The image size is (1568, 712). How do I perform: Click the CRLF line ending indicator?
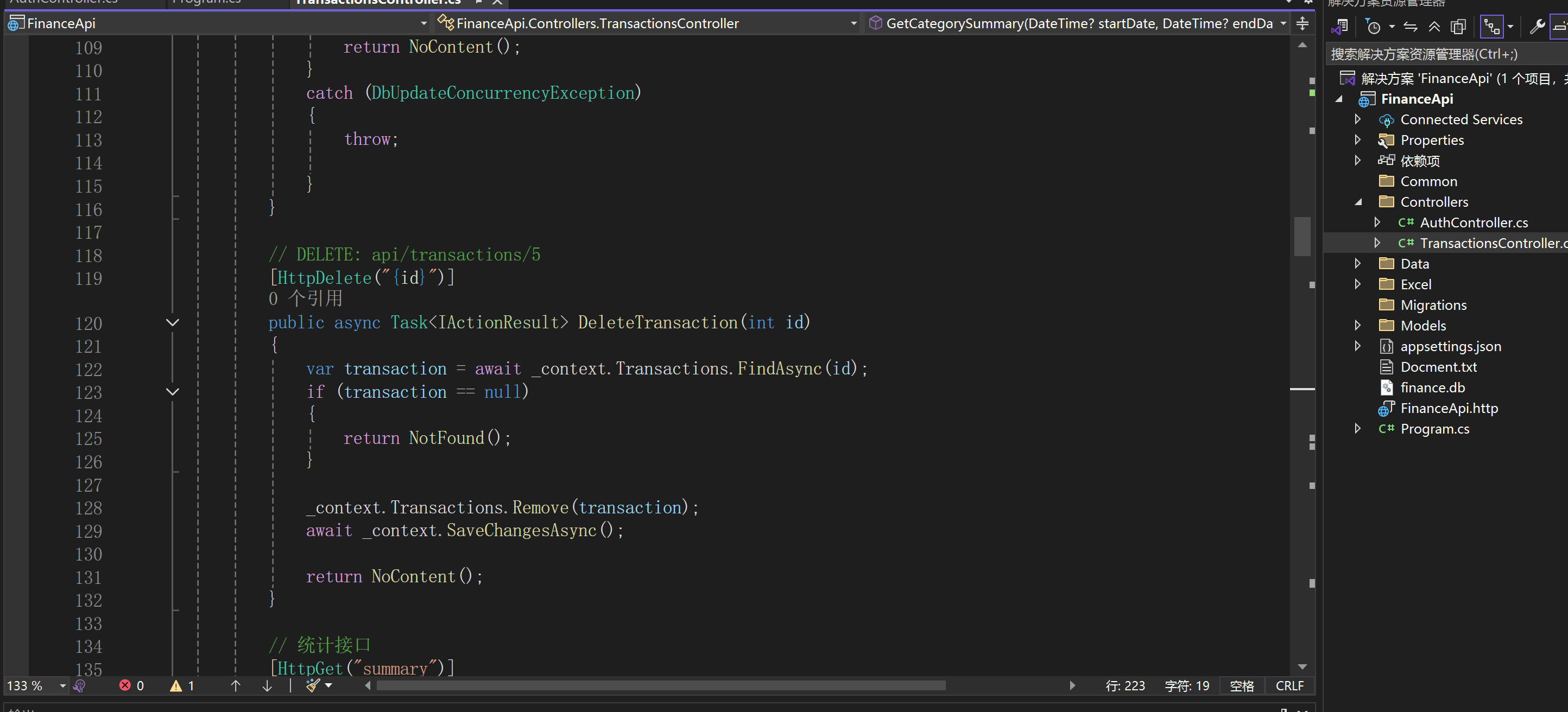(x=1290, y=686)
